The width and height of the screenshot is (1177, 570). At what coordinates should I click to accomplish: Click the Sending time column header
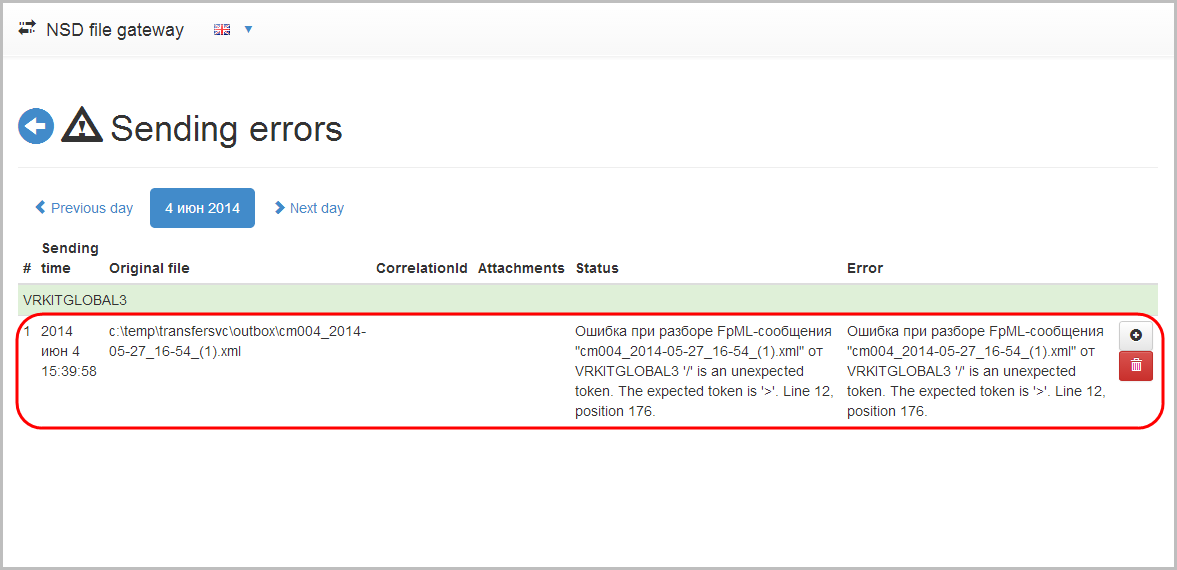70,258
